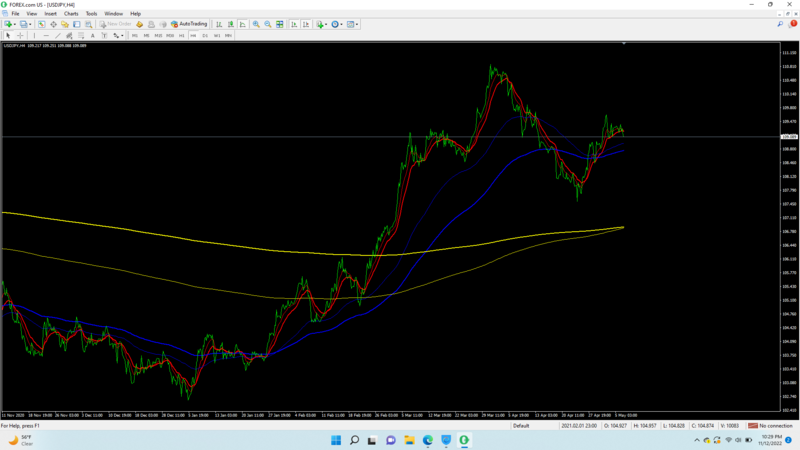The width and height of the screenshot is (800, 450).
Task: Click the Default profile status field
Action: (521, 426)
